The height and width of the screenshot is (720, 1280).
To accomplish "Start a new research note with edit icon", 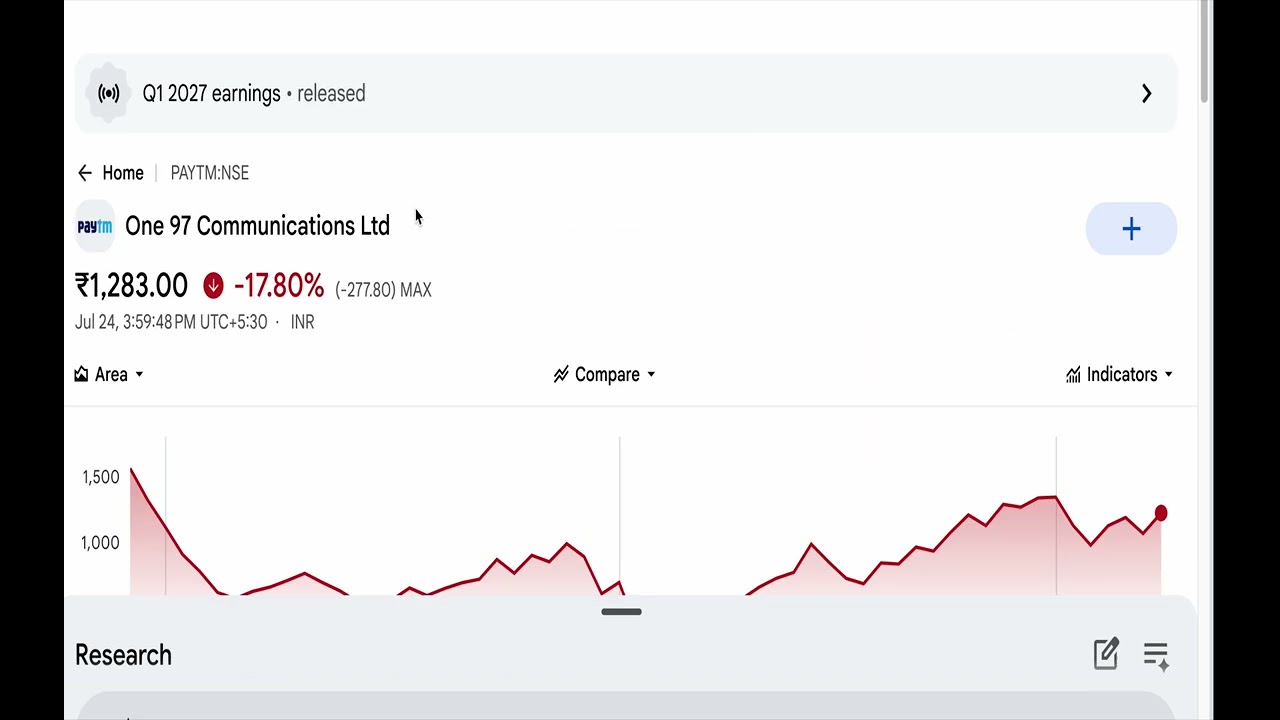I will (x=1106, y=654).
